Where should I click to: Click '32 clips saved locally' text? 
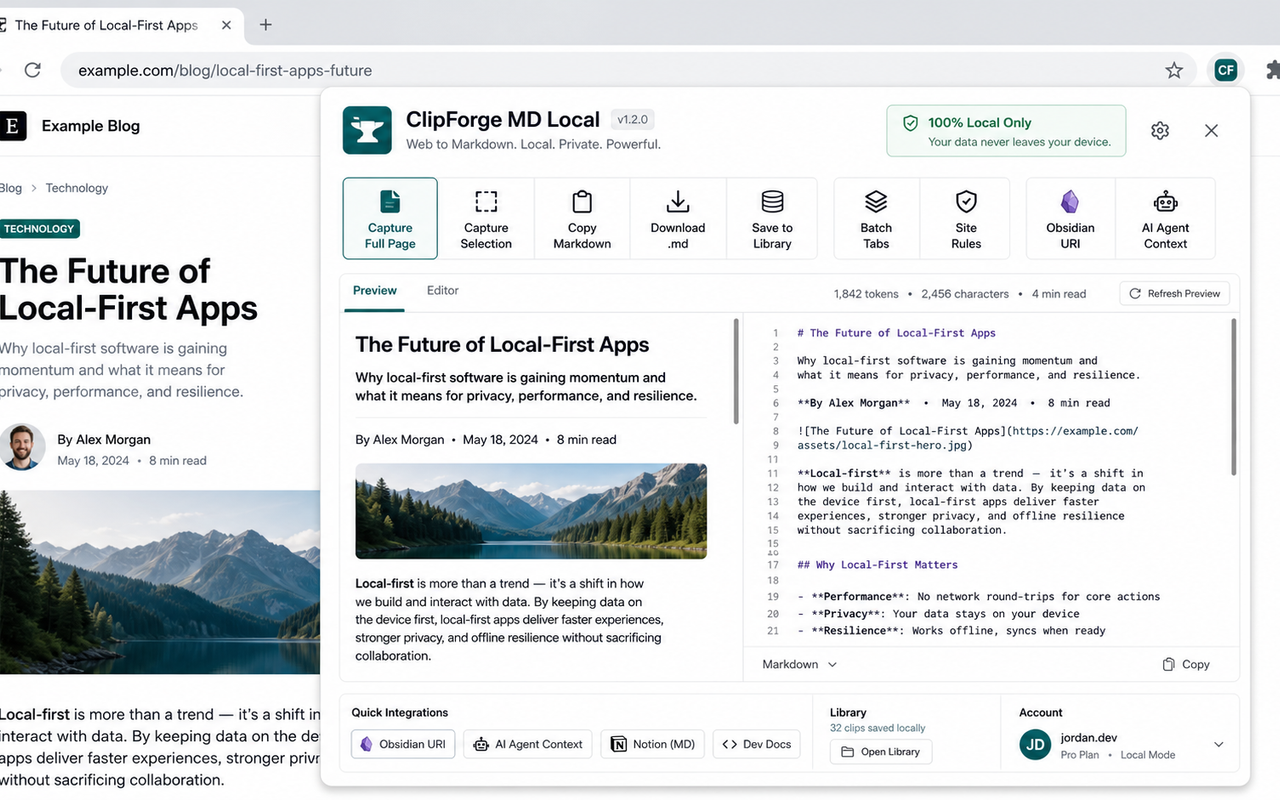coord(878,728)
